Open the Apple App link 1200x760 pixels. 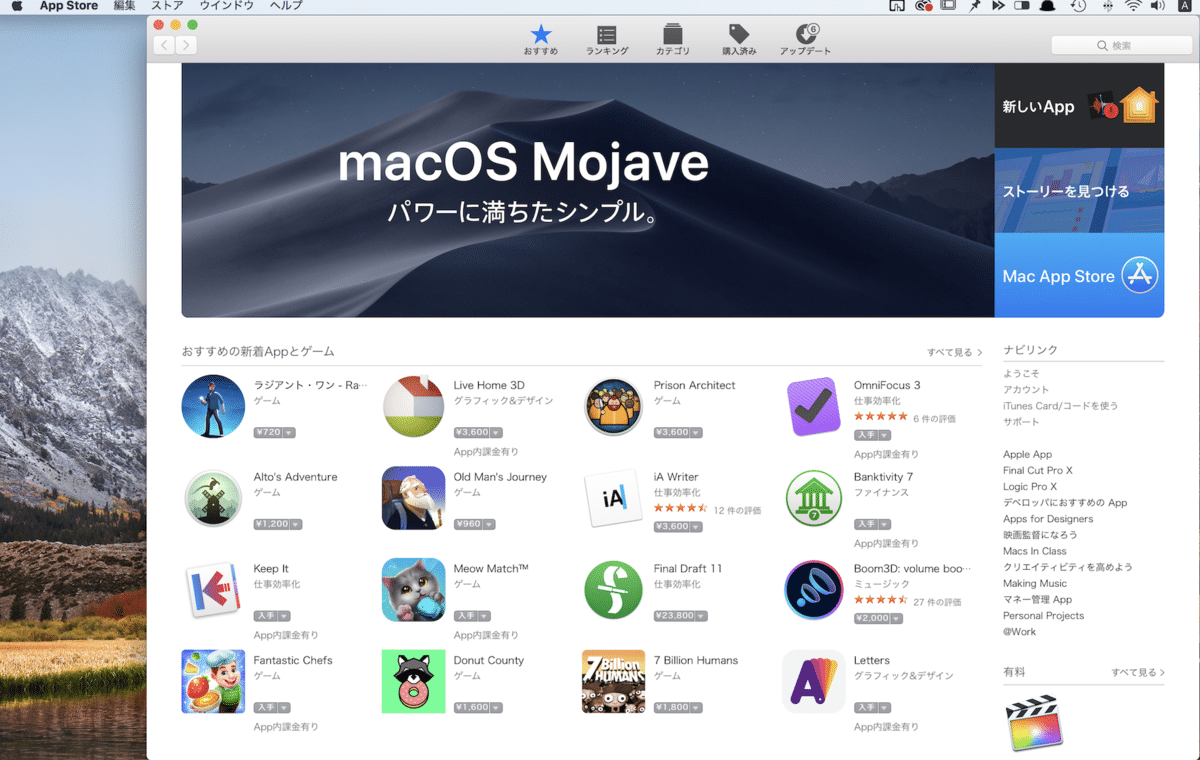pyautogui.click(x=1027, y=454)
